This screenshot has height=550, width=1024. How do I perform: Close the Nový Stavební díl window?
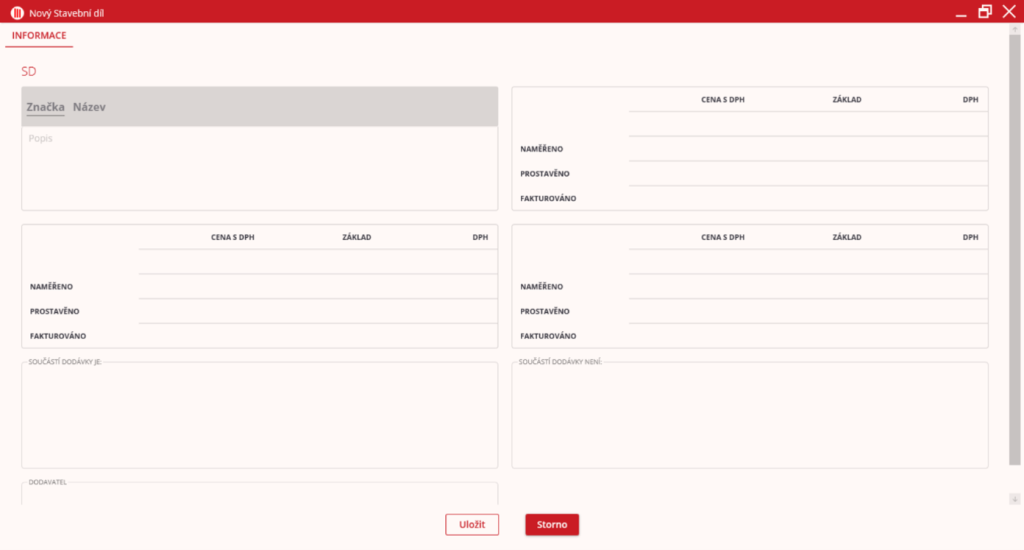[x=1009, y=12]
